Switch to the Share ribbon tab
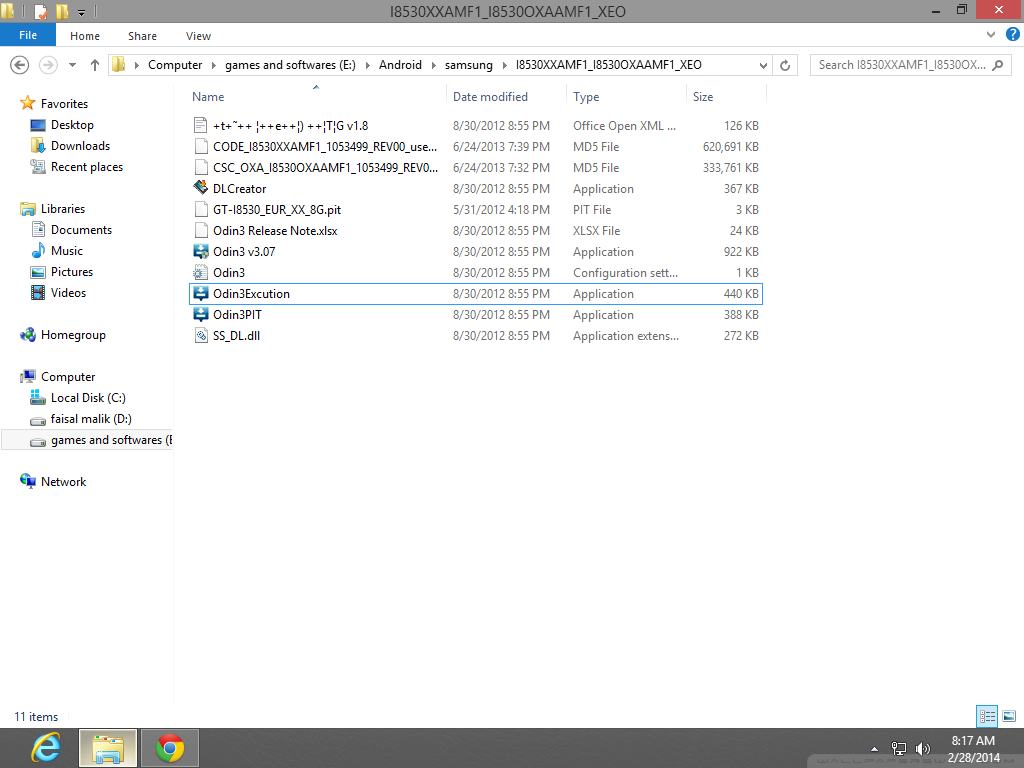This screenshot has height=768, width=1024. 142,35
